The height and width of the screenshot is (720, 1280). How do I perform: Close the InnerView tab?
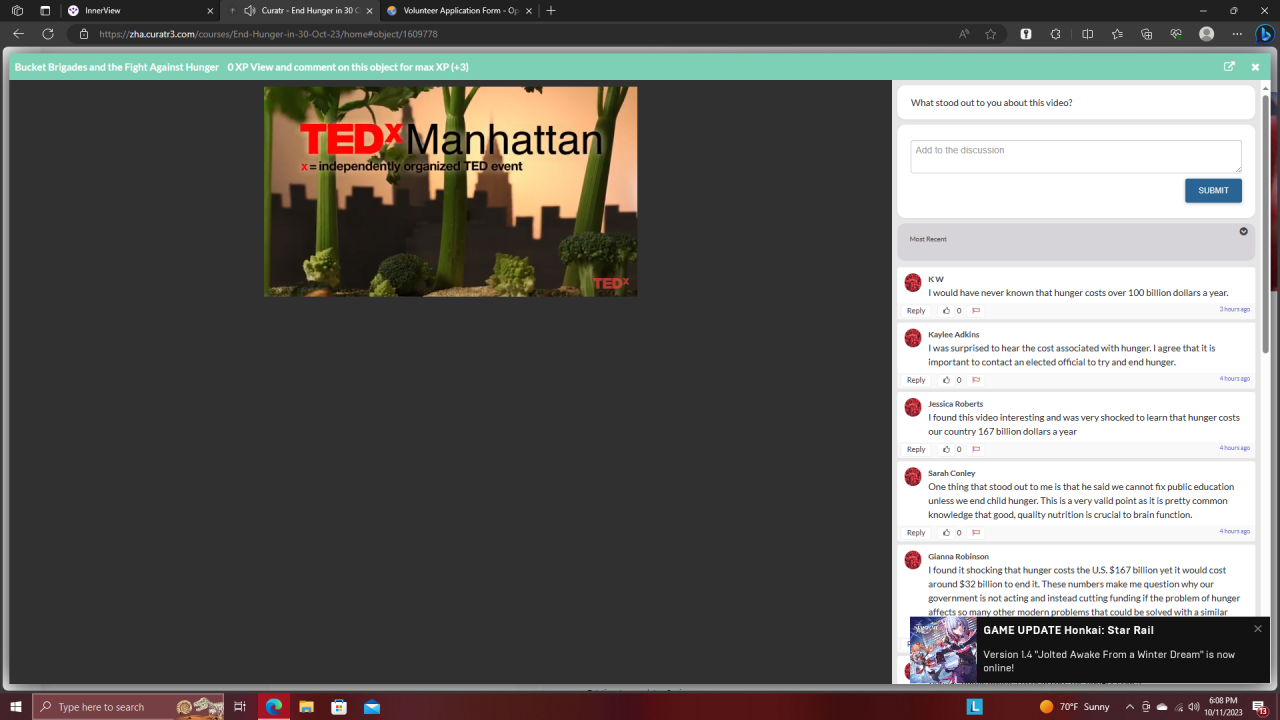[210, 11]
